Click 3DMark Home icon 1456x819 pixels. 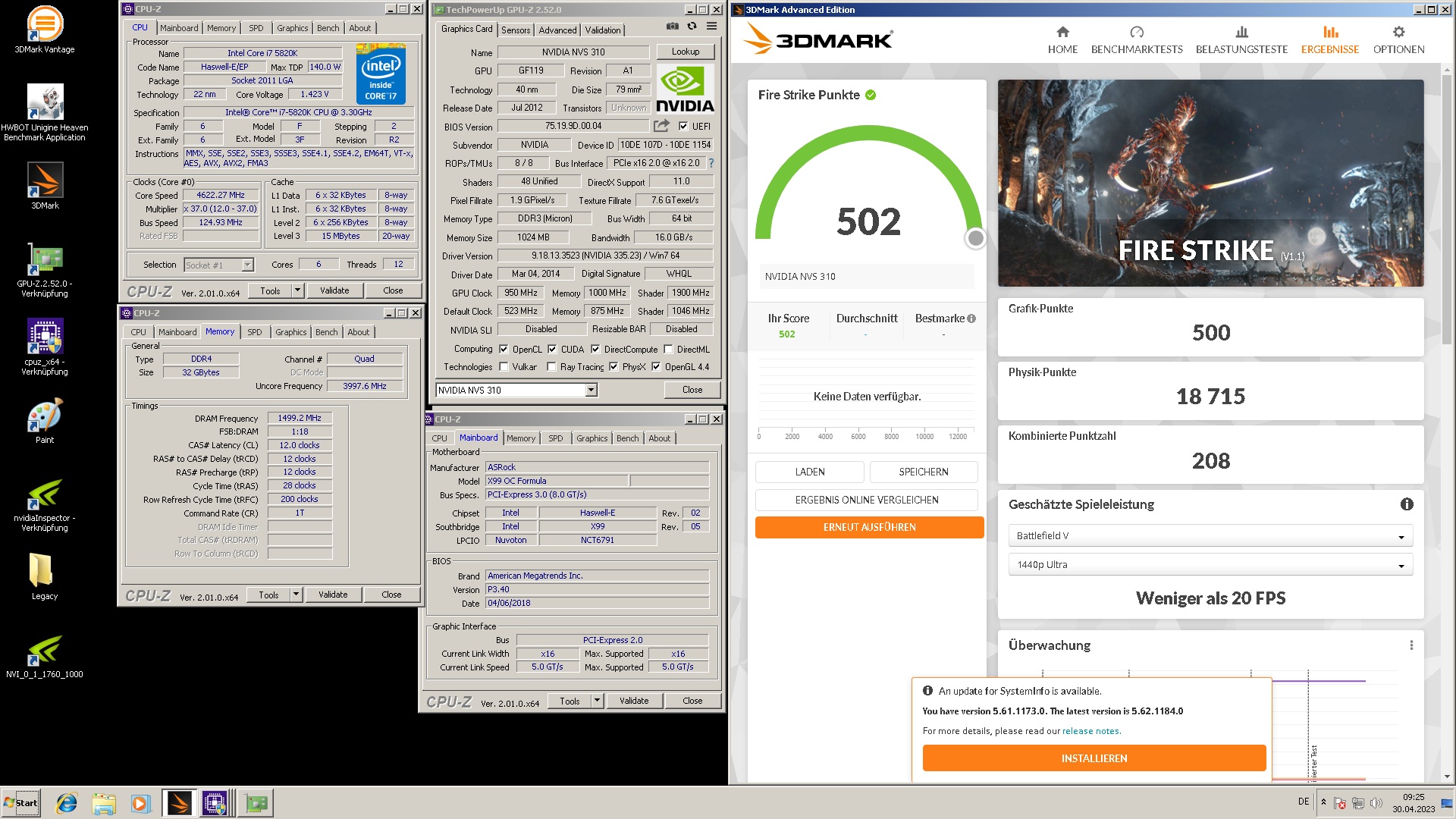[1062, 32]
